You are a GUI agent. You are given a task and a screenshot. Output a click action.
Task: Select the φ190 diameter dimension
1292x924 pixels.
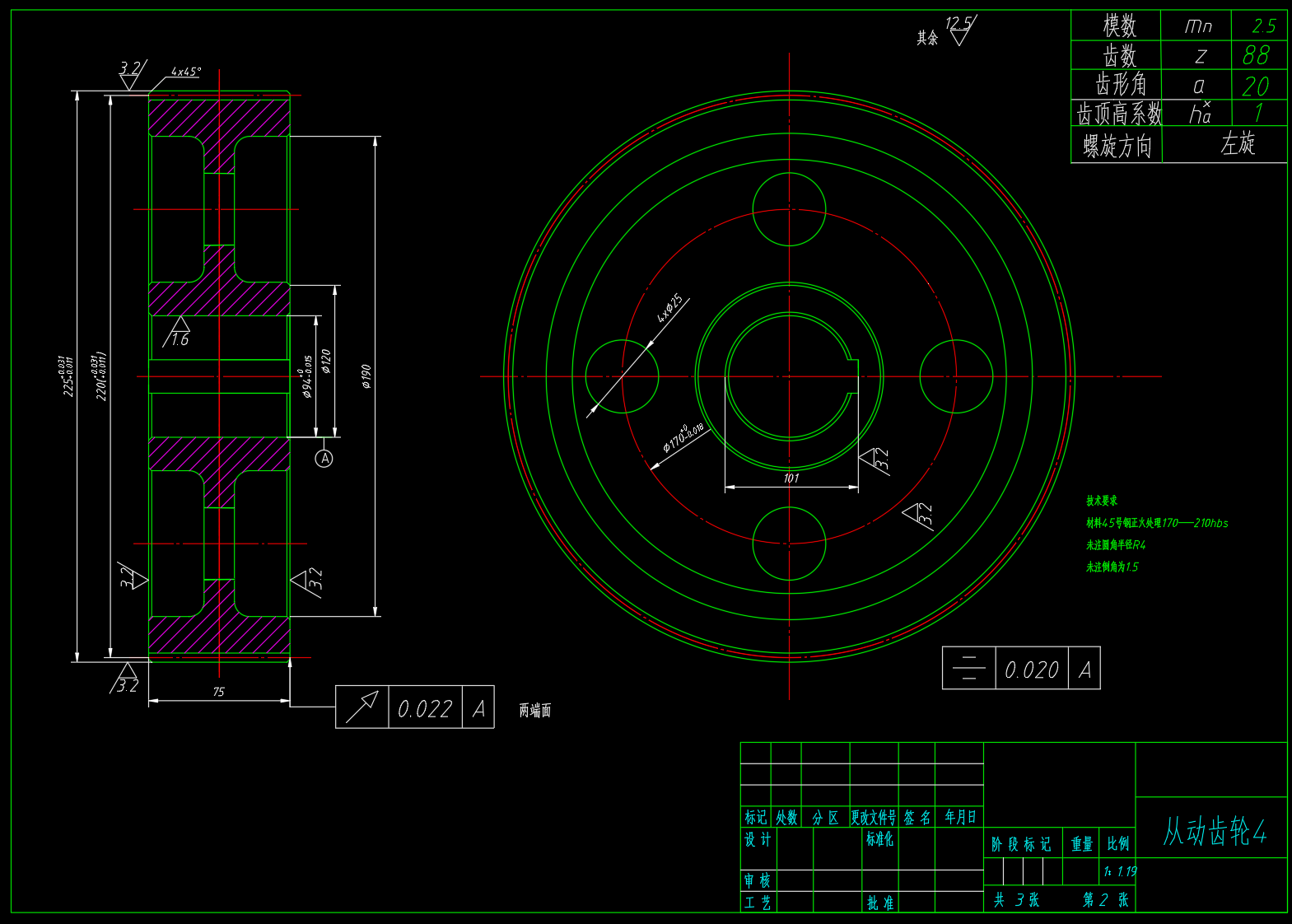point(366,376)
